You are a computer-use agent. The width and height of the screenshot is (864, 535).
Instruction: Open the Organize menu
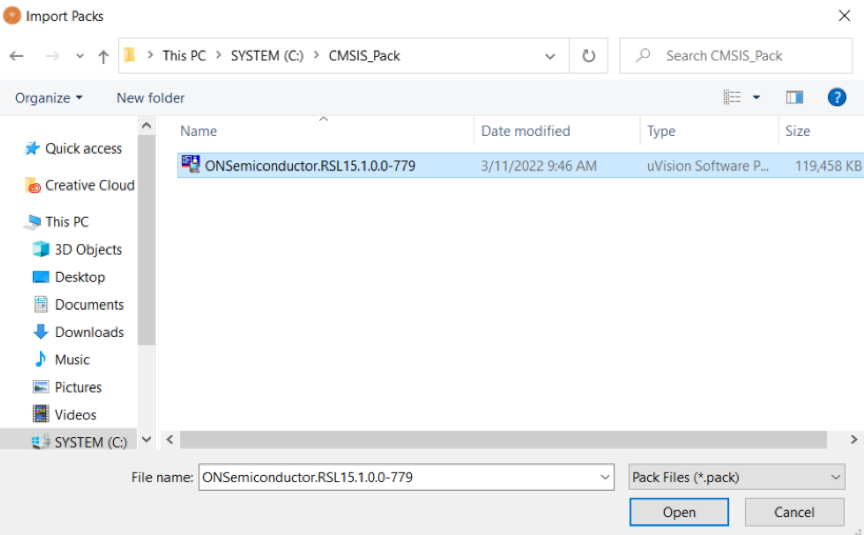[x=49, y=98]
